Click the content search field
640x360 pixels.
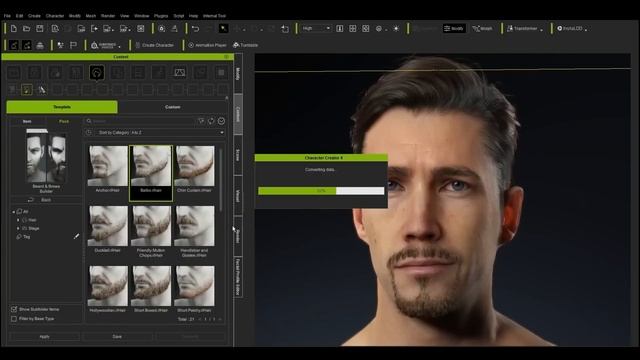tap(140, 121)
